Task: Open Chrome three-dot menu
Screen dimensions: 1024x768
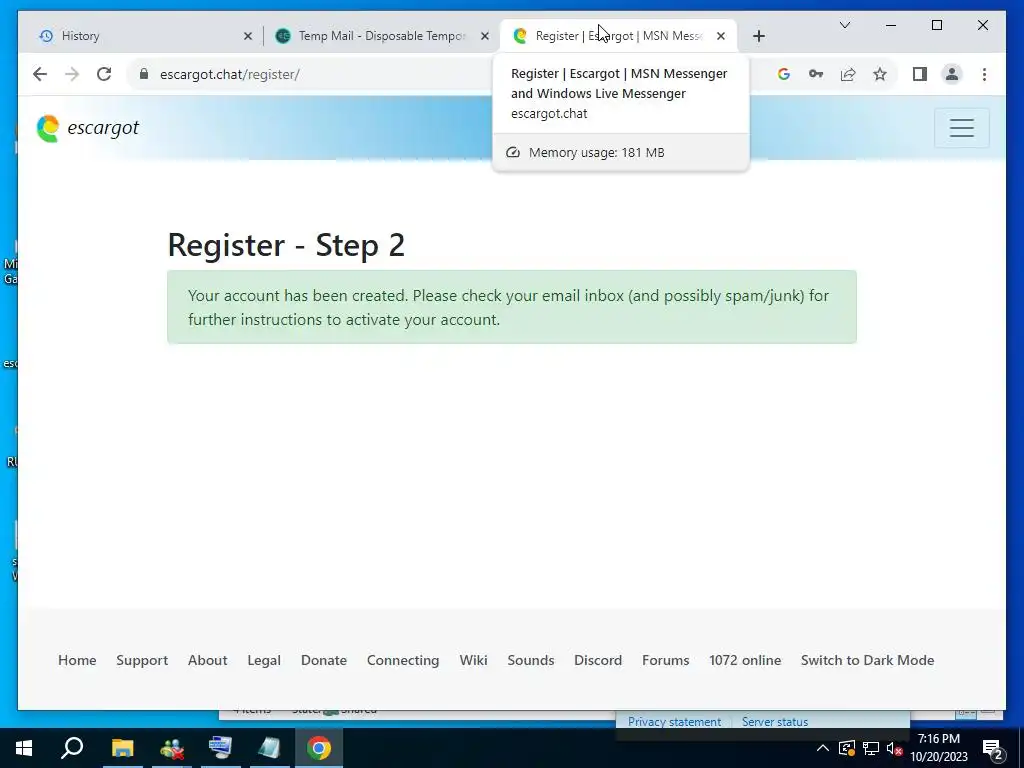Action: click(x=984, y=74)
